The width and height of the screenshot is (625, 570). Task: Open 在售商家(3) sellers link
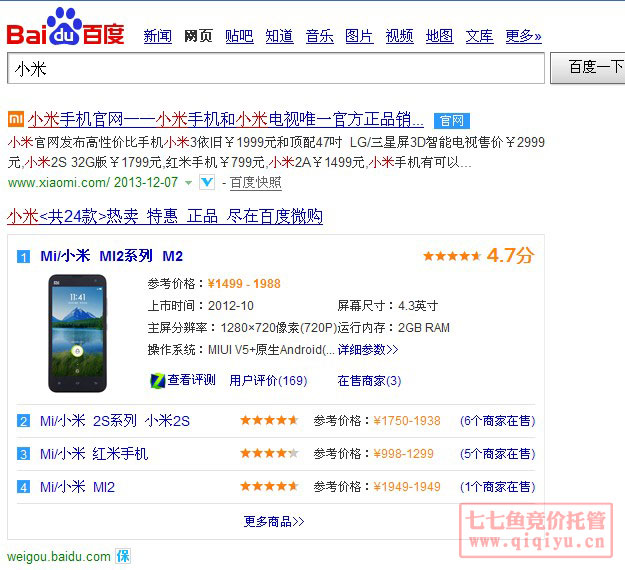click(x=369, y=381)
